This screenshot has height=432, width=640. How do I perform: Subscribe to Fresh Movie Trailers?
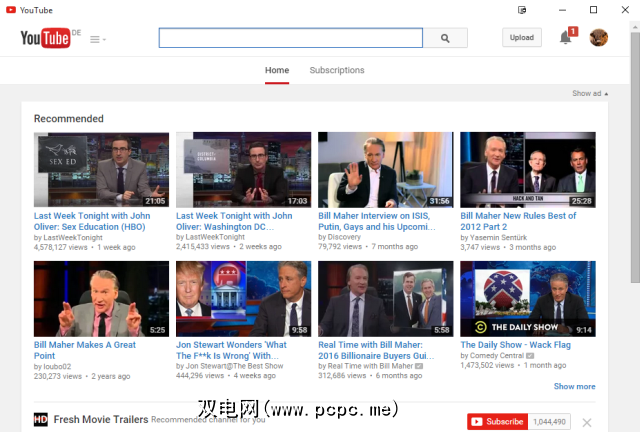coord(498,421)
